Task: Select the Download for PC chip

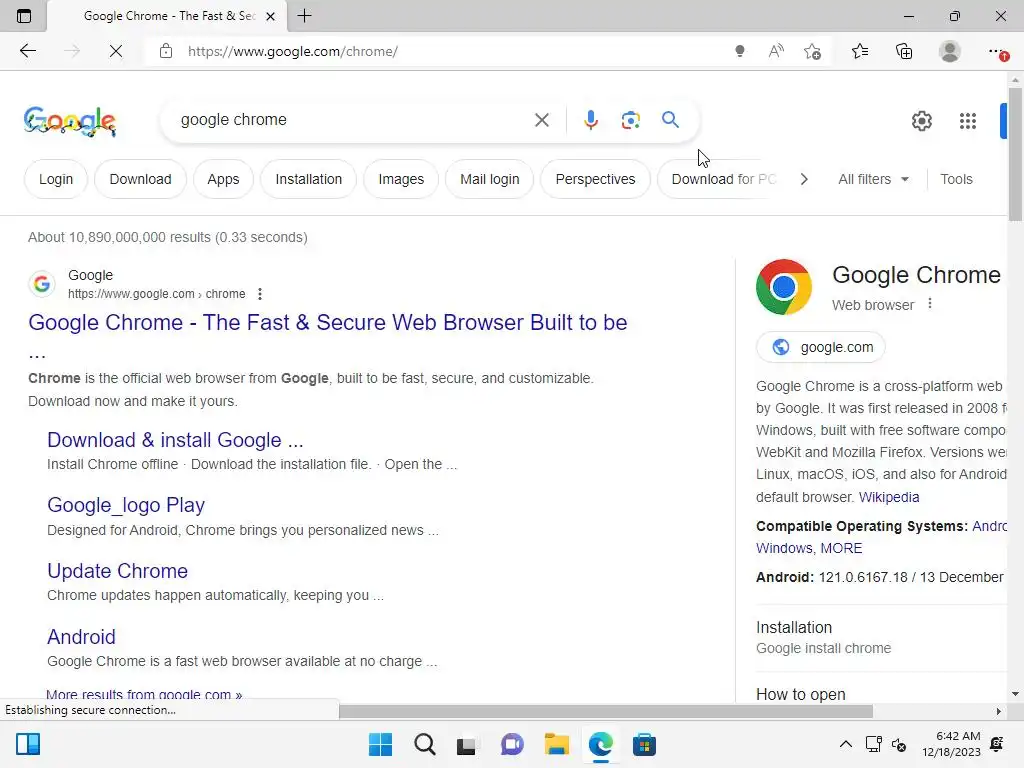Action: pyautogui.click(x=717, y=179)
